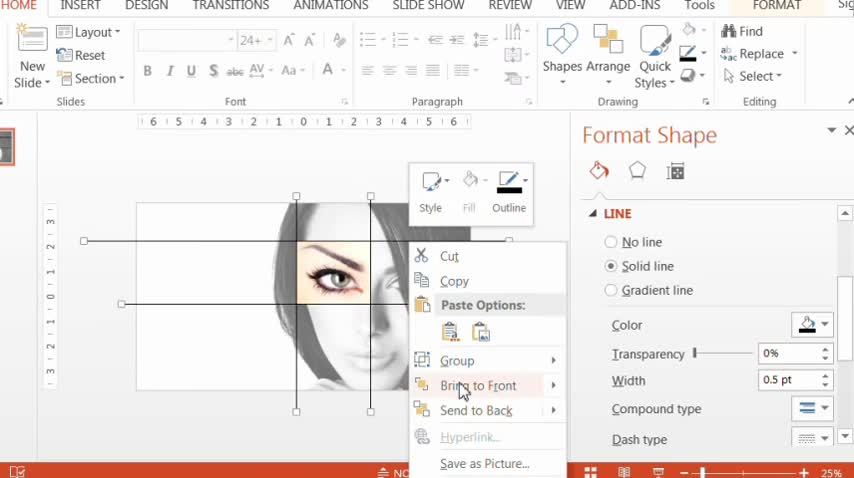Align text right in the Paragraph group
The height and width of the screenshot is (478, 854).
[411, 71]
